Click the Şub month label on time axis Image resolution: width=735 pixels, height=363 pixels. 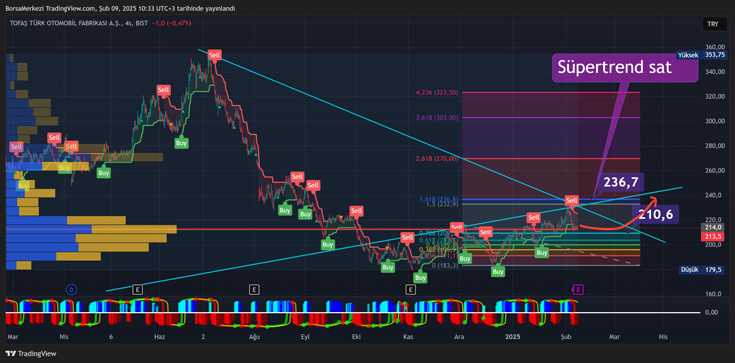tap(566, 337)
